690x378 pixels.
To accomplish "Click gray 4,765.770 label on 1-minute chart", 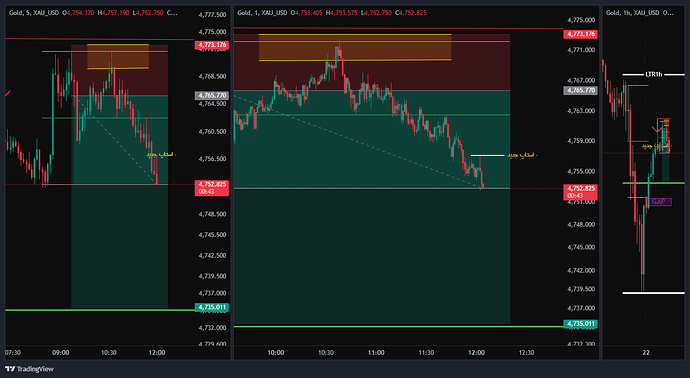I will point(581,90).
